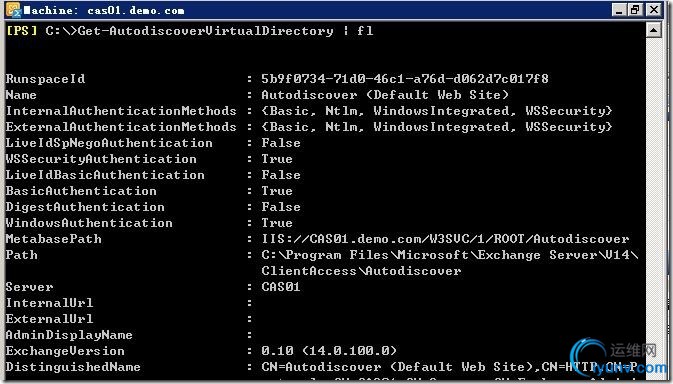Click the RunspaceId GUID value
Screen dimensions: 673x384
405,79
